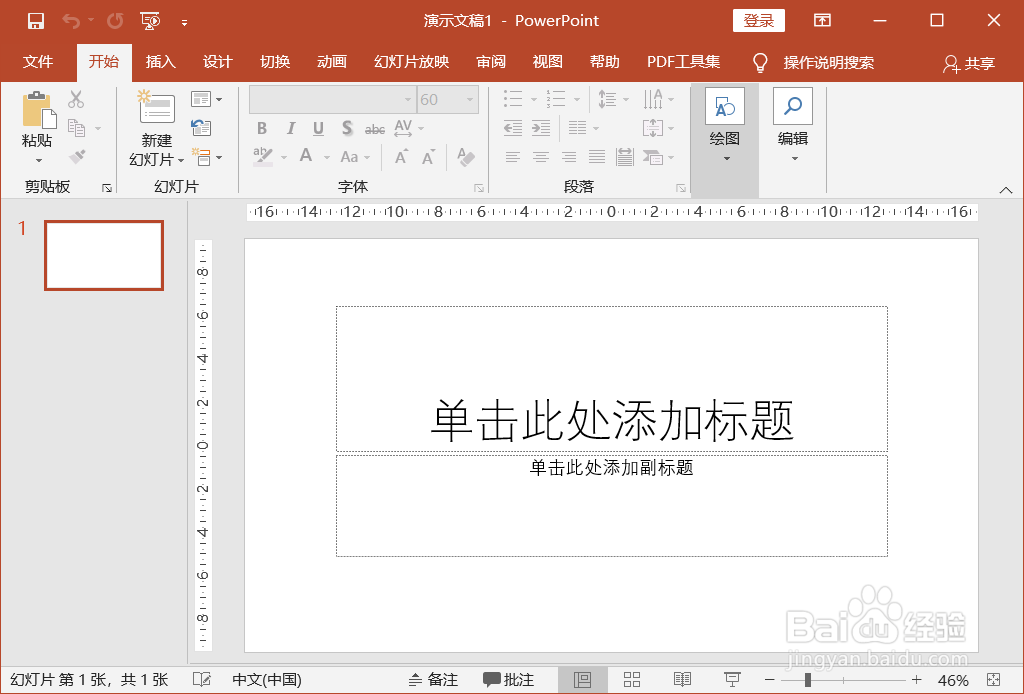This screenshot has height=694, width=1024.
Task: Click Decrease Font Size icon
Action: coord(428,157)
